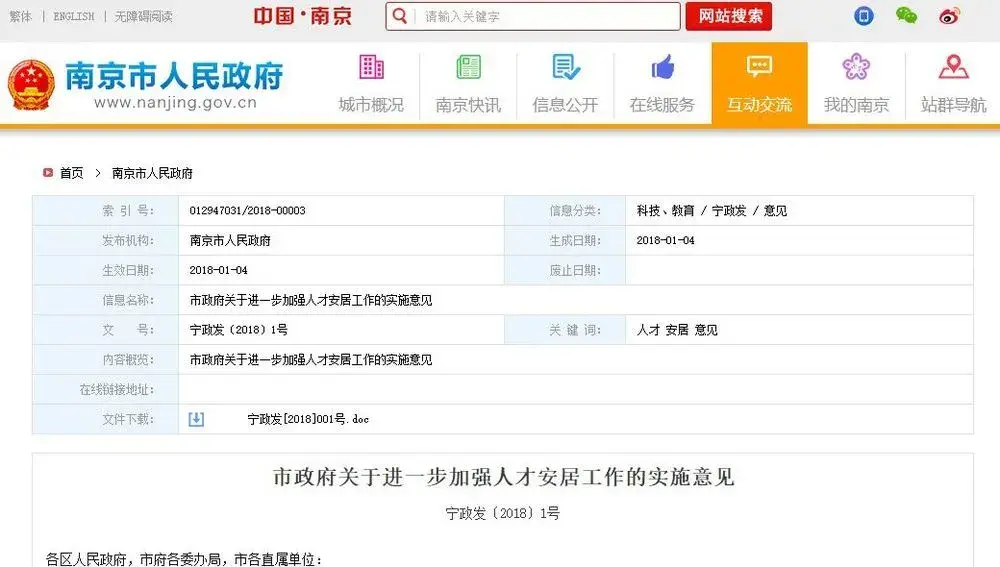Open the 站群导航 menu label
1000x567 pixels.
tap(953, 105)
